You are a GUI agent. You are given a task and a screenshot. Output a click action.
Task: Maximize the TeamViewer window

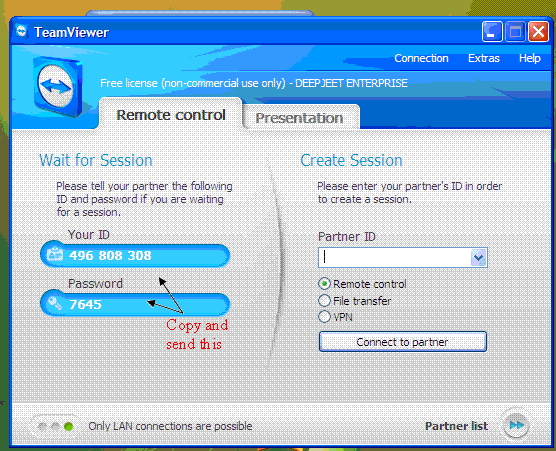(515, 32)
